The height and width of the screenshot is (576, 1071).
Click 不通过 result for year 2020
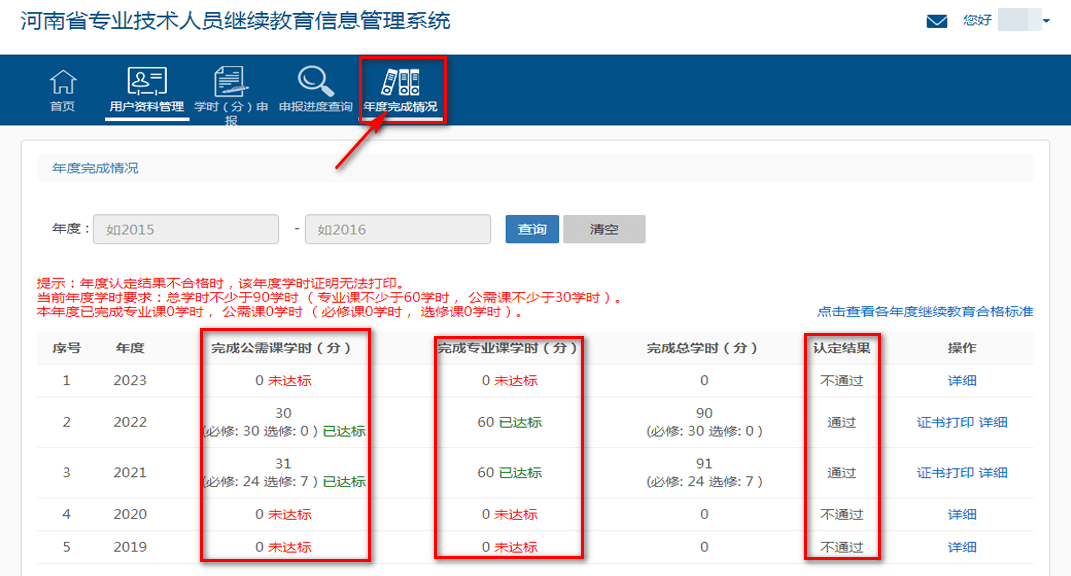pyautogui.click(x=842, y=515)
